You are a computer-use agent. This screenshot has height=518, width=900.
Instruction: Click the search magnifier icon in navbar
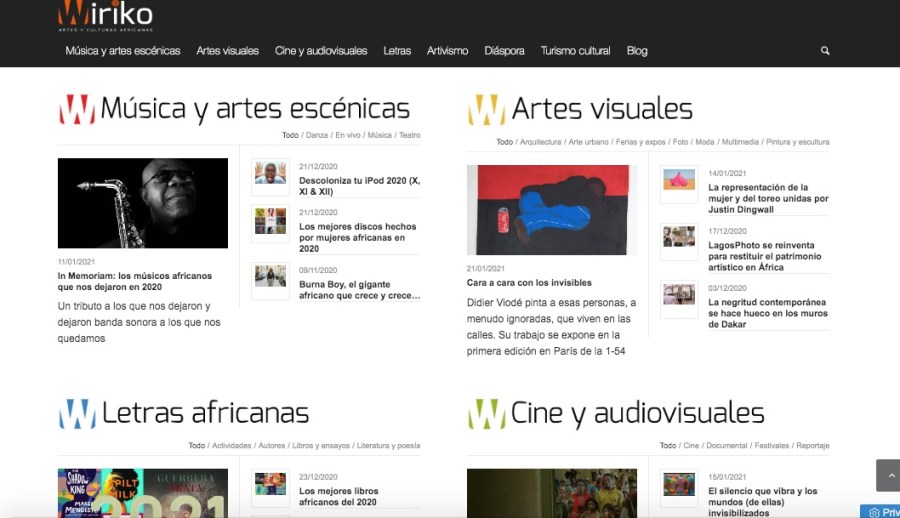point(825,51)
